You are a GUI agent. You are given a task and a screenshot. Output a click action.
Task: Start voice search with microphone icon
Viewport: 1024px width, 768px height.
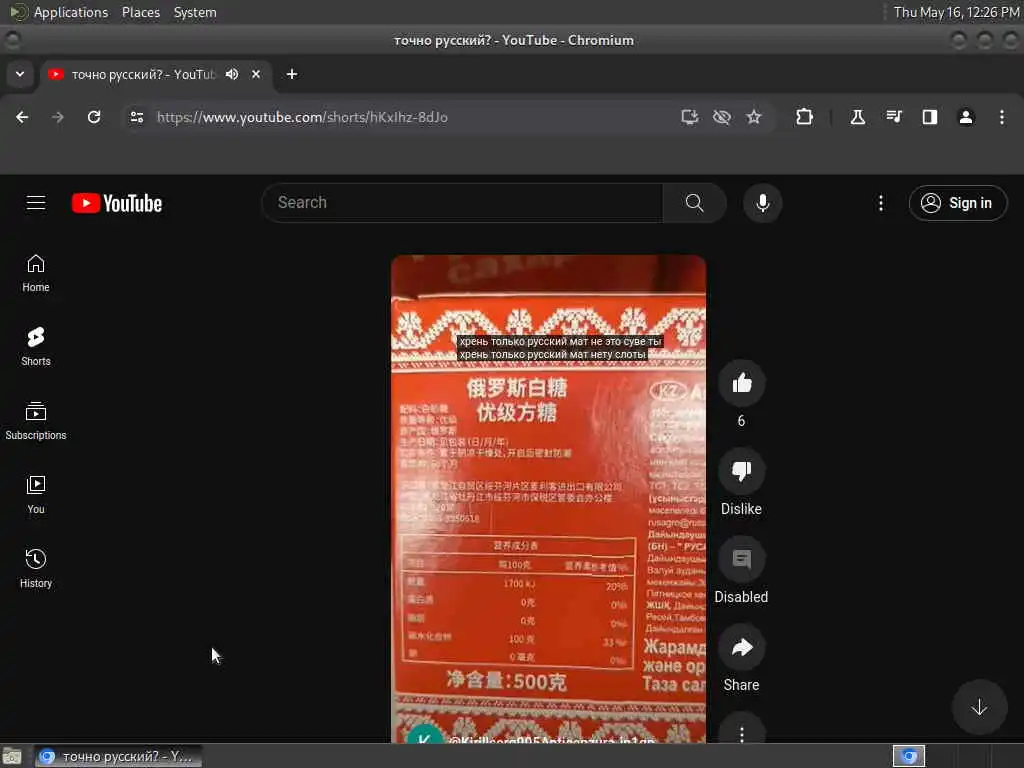(762, 203)
